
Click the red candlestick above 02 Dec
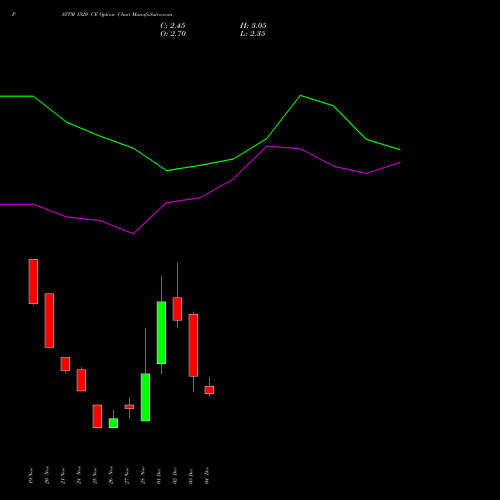(177, 309)
